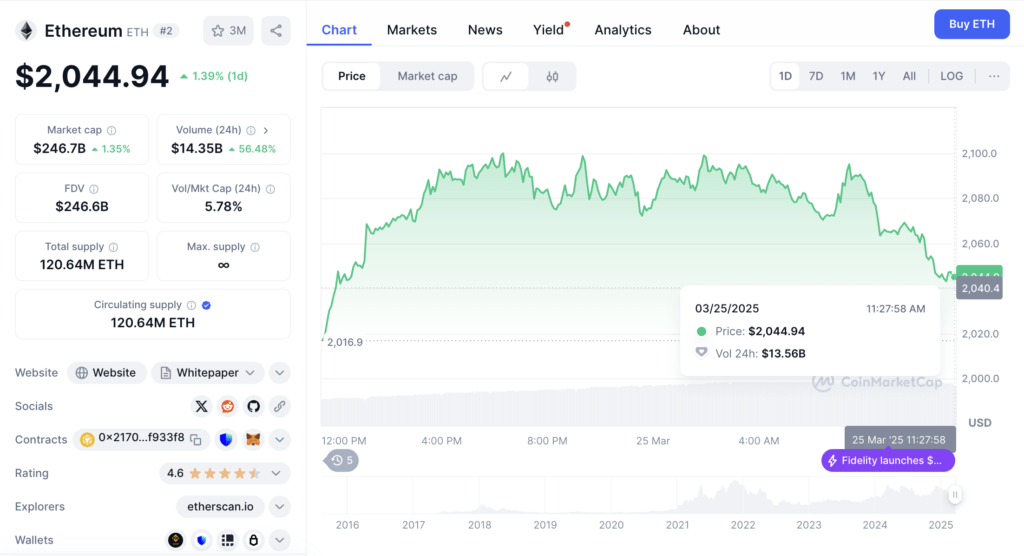
Task: Set chart range to 1M
Action: [848, 76]
